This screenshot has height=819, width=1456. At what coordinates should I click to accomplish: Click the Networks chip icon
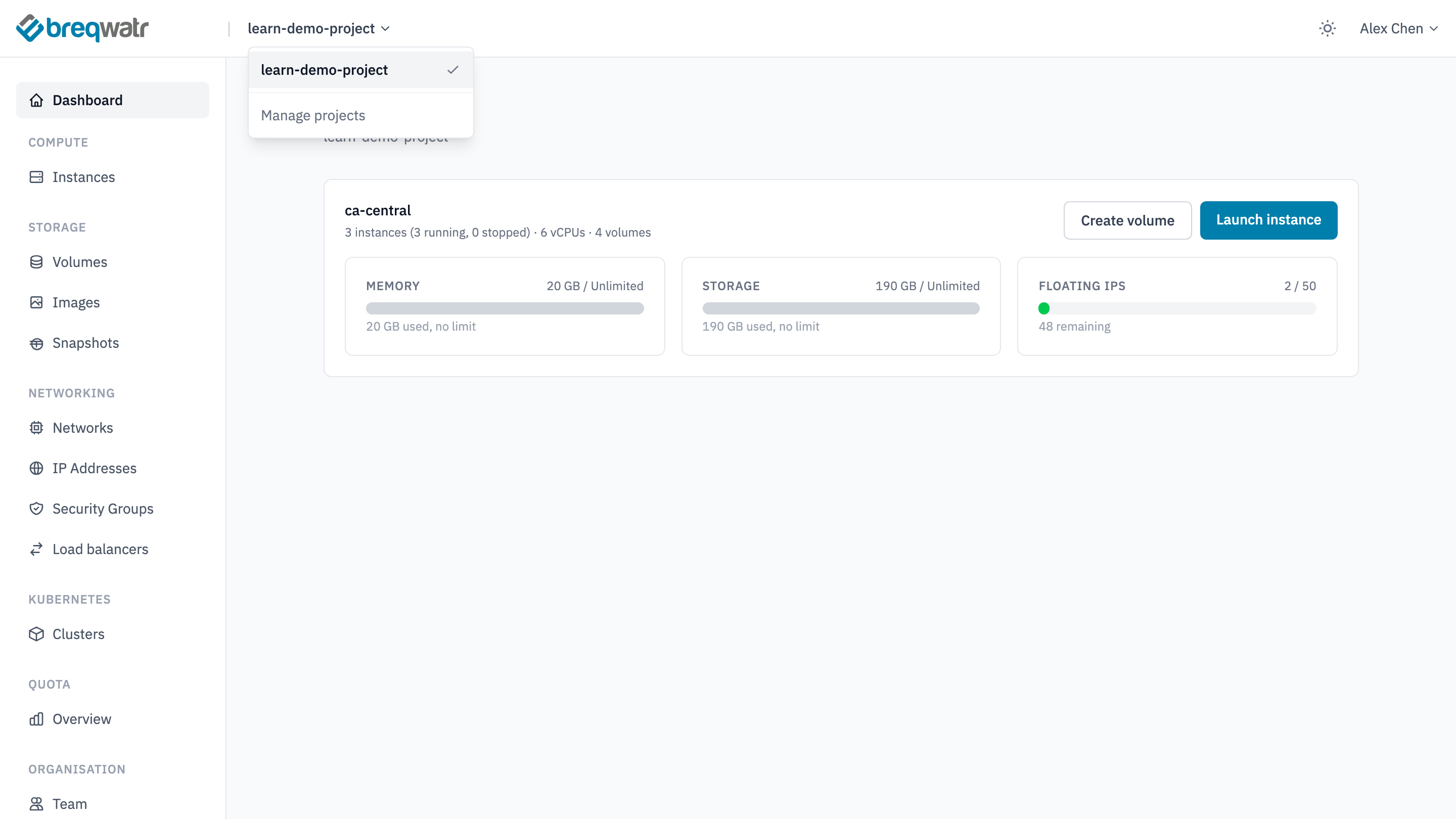tap(36, 428)
